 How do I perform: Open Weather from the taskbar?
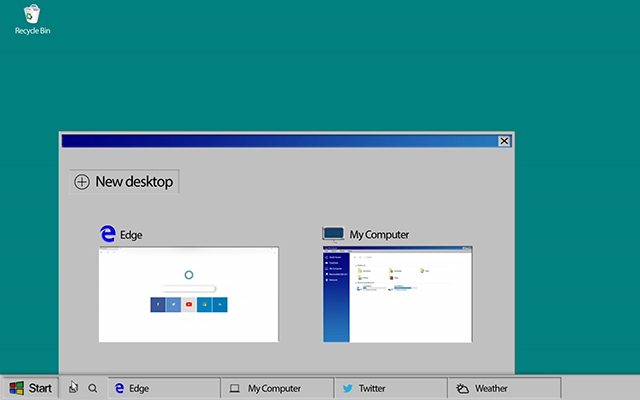[x=504, y=388]
